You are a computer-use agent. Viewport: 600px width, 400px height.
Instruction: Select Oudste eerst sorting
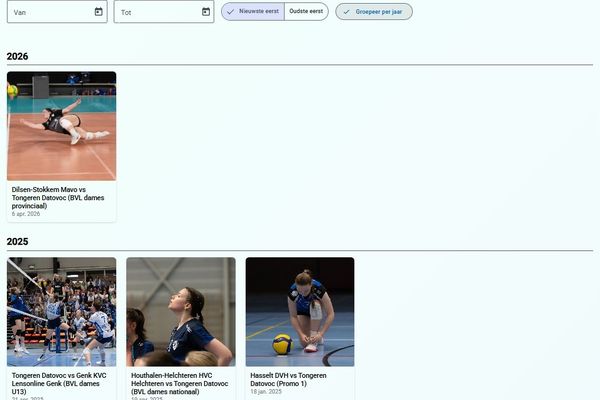click(x=306, y=11)
